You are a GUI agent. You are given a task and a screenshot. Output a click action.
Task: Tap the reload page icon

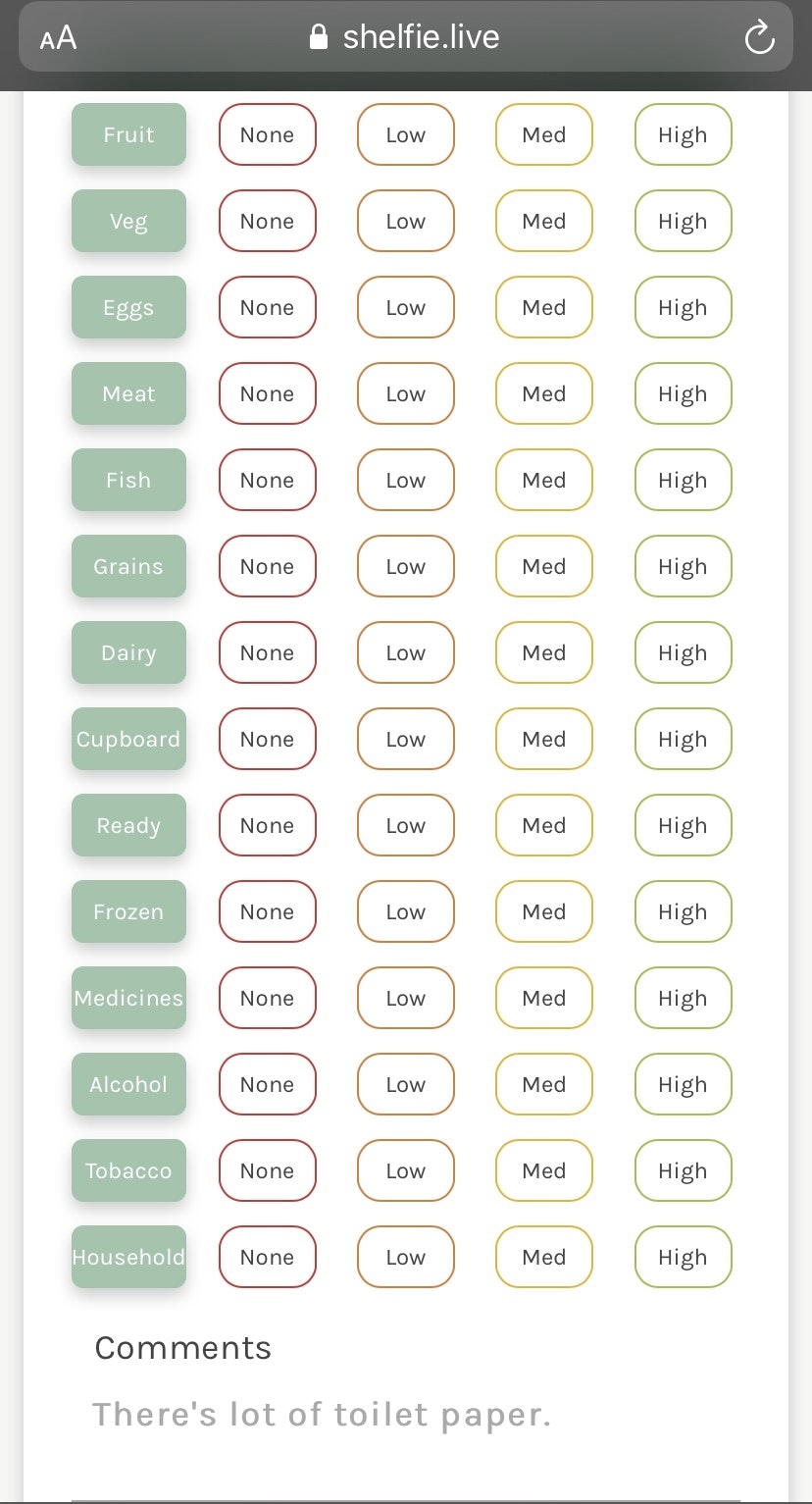[x=760, y=38]
